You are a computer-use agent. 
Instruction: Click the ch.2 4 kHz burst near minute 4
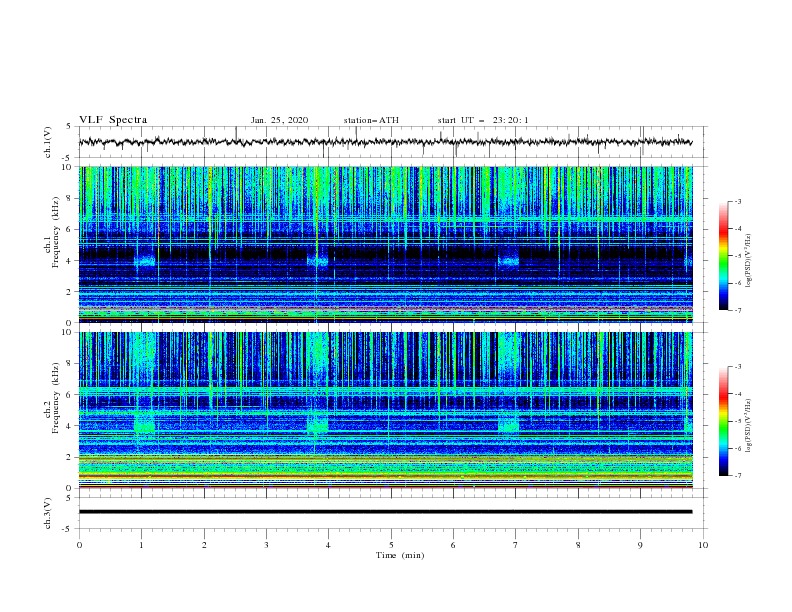(x=318, y=424)
